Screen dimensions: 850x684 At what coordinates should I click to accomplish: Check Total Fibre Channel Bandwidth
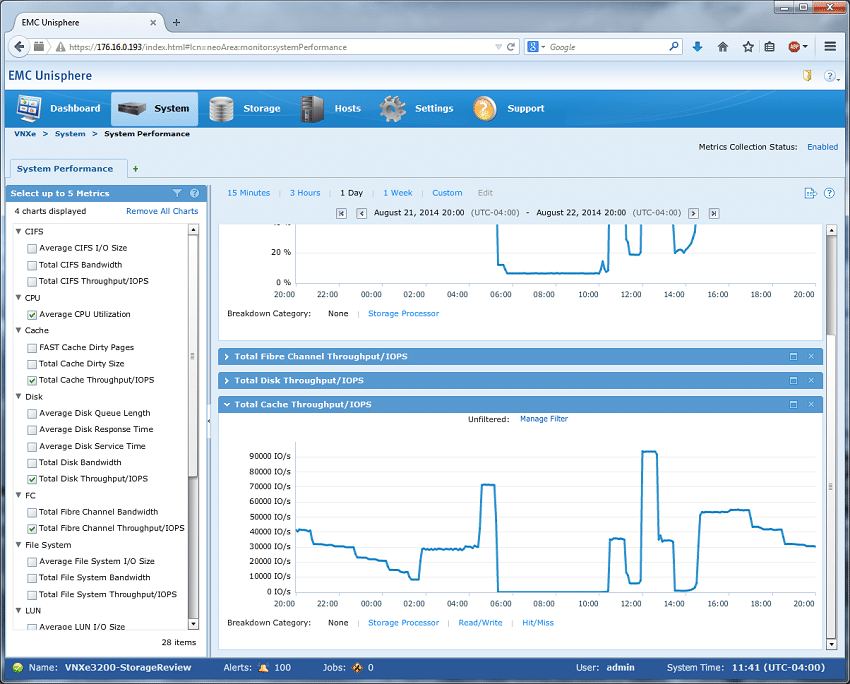32,512
